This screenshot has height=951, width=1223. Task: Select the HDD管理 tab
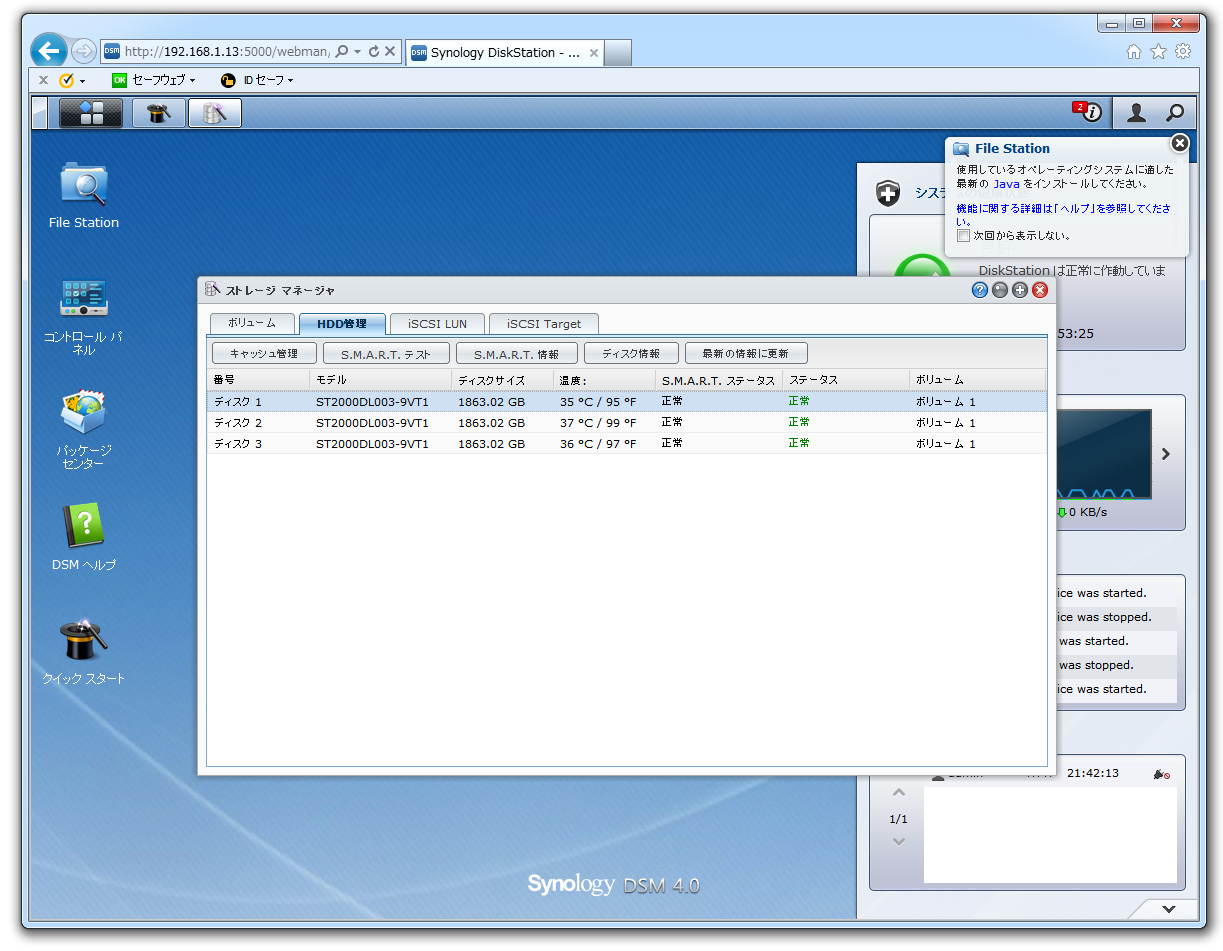coord(342,323)
